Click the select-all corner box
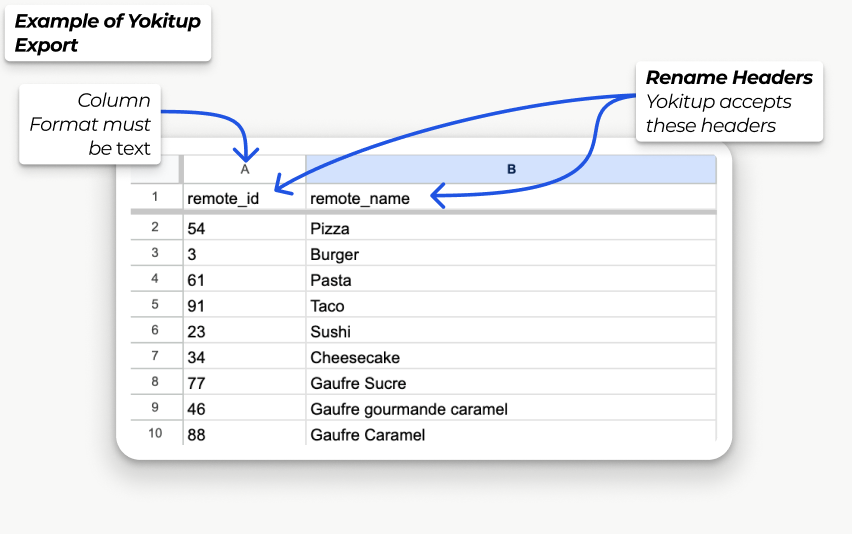 155,169
